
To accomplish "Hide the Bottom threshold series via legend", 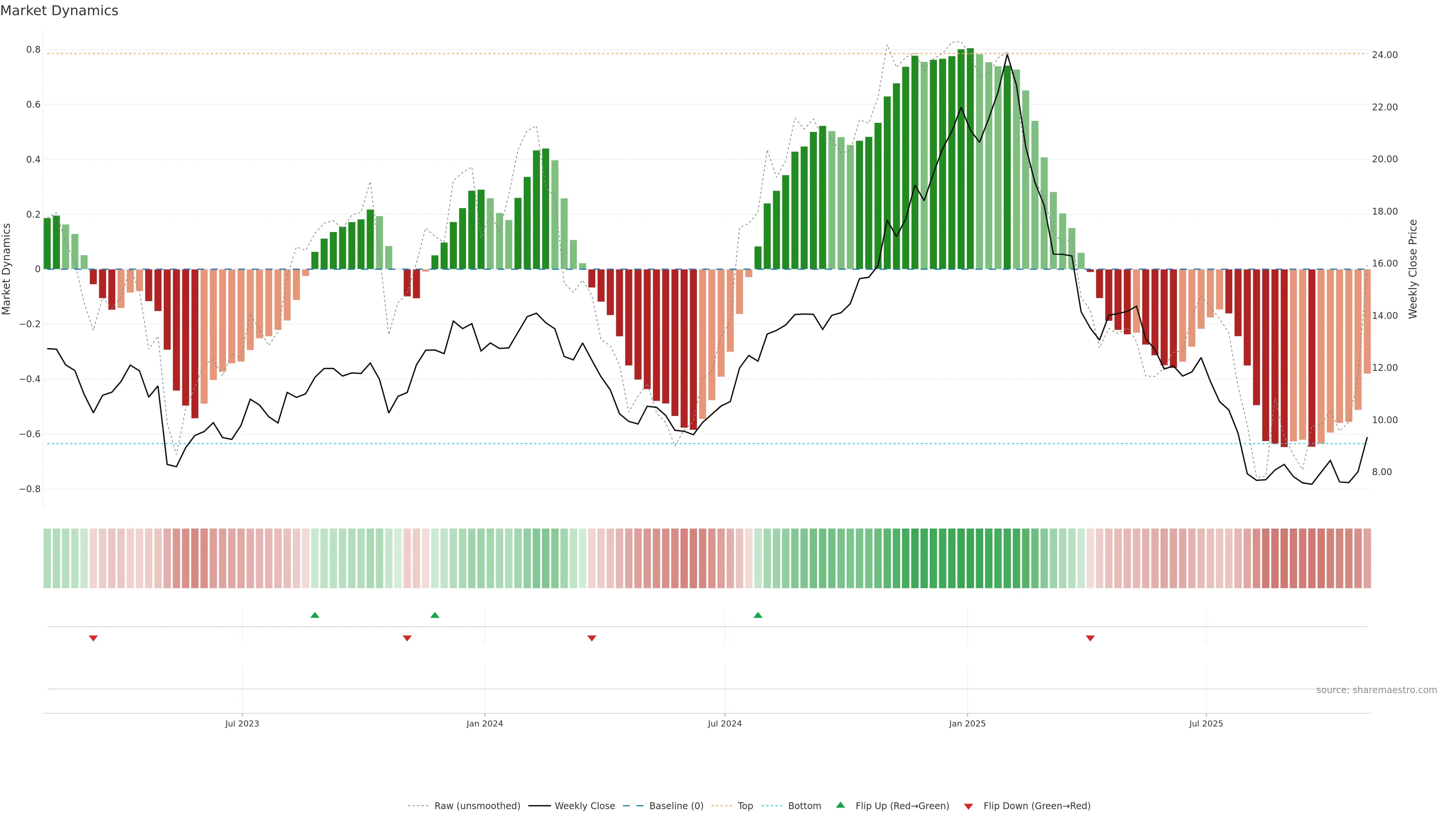I will 804,805.
